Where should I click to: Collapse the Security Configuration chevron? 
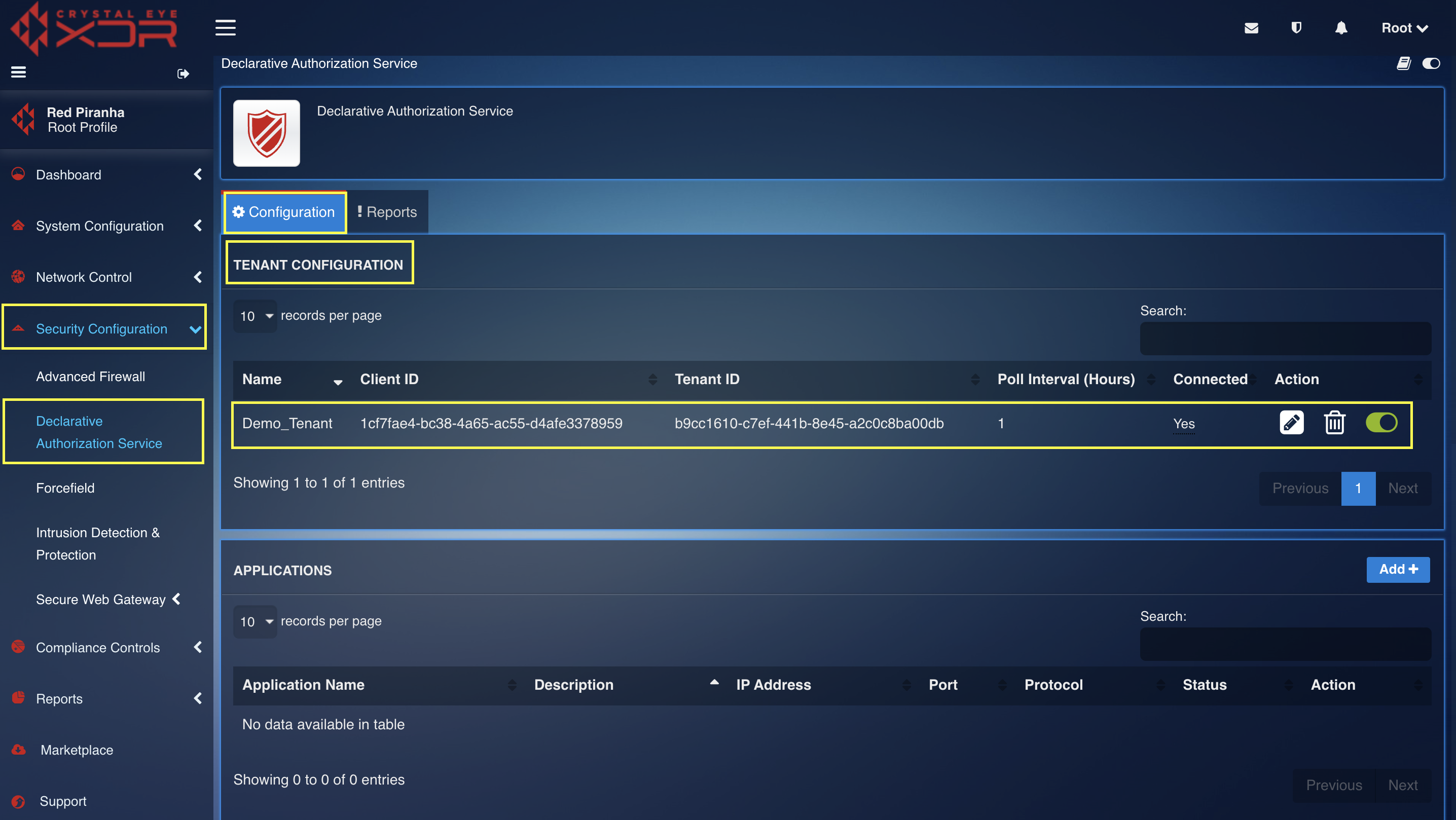pyautogui.click(x=196, y=329)
